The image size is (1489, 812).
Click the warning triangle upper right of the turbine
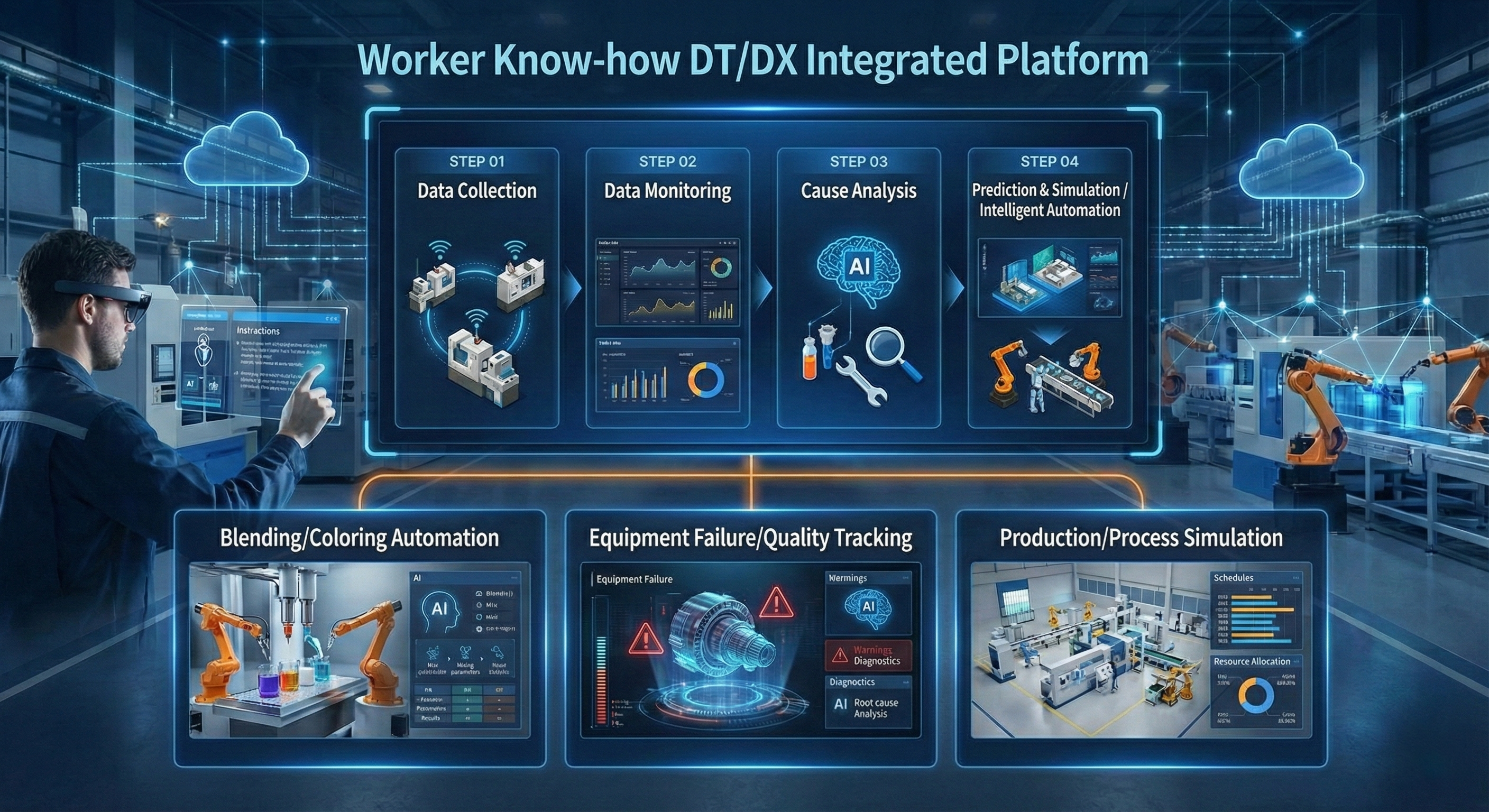(777, 602)
